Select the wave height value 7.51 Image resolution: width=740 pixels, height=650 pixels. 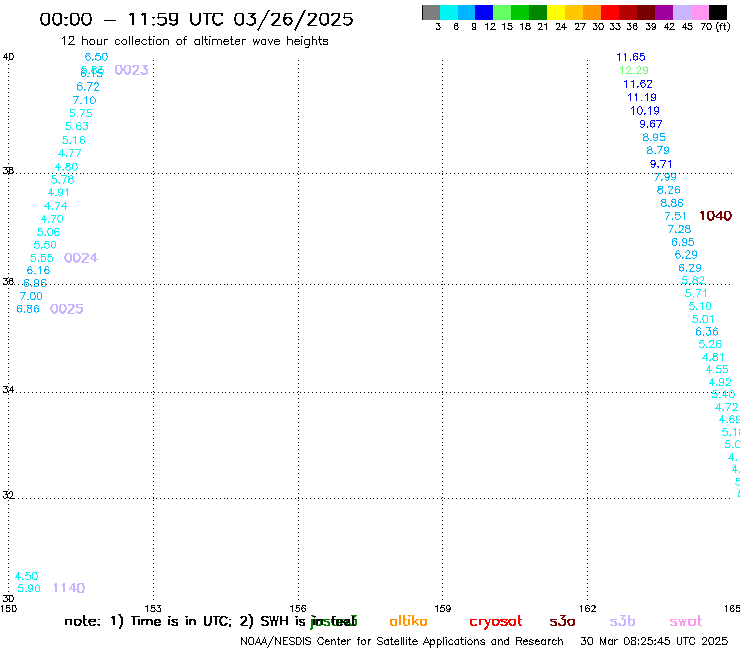[x=675, y=216]
